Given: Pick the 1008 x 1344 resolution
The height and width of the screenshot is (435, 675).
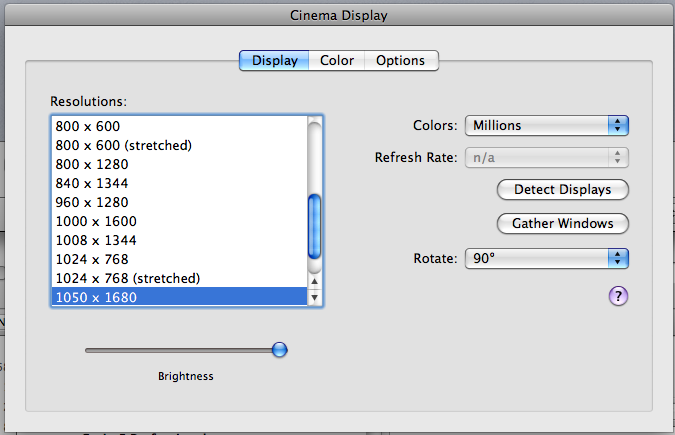Looking at the screenshot, I should click(180, 240).
